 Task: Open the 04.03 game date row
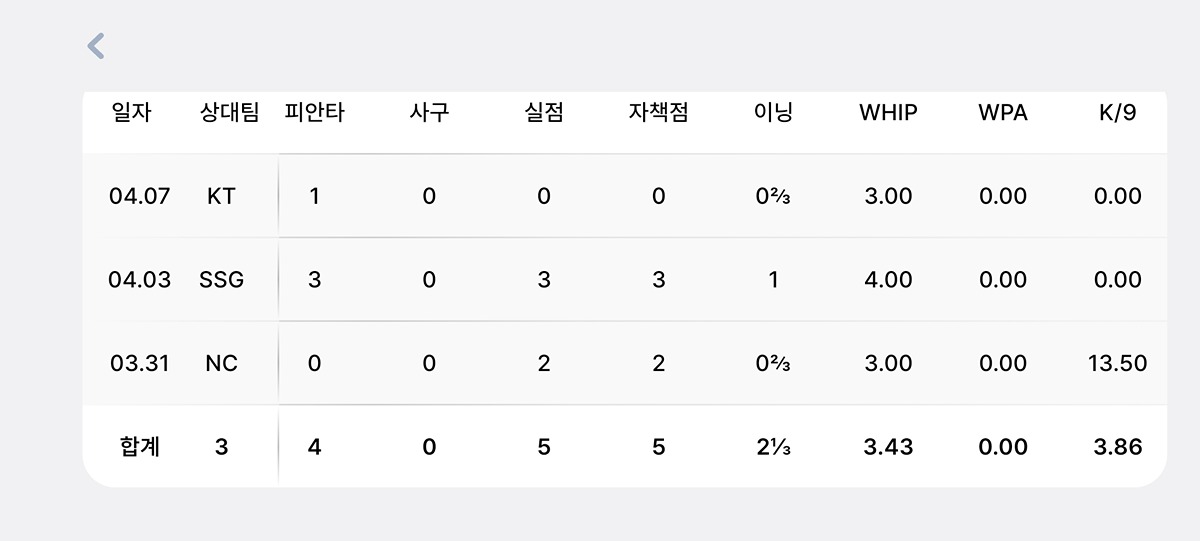click(x=139, y=280)
